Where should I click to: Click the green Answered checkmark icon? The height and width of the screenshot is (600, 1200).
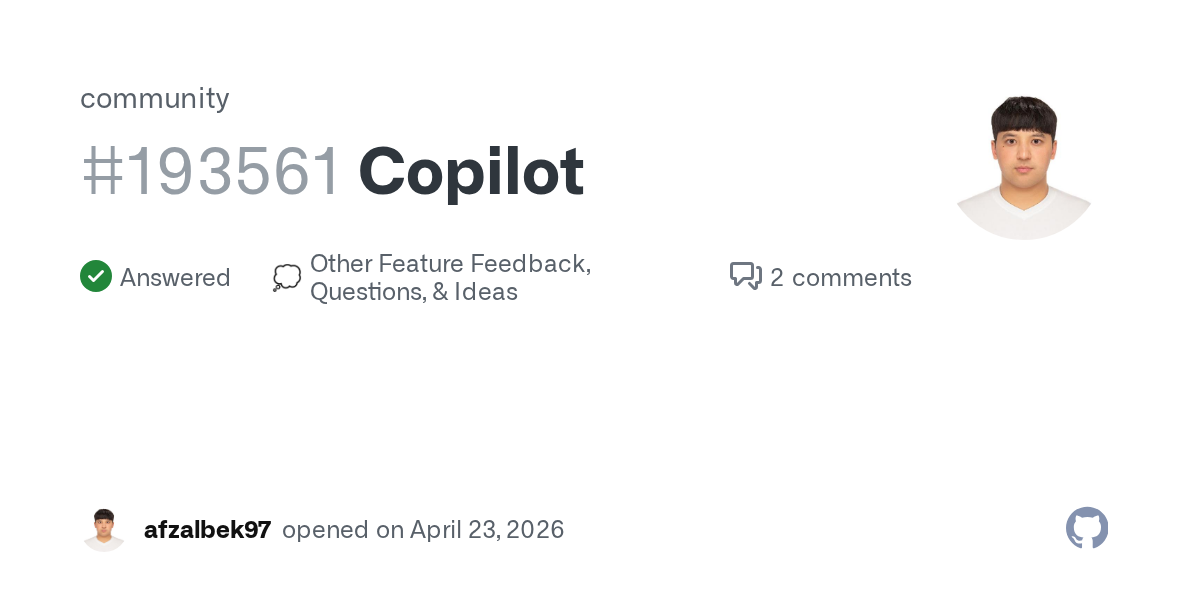tap(96, 277)
